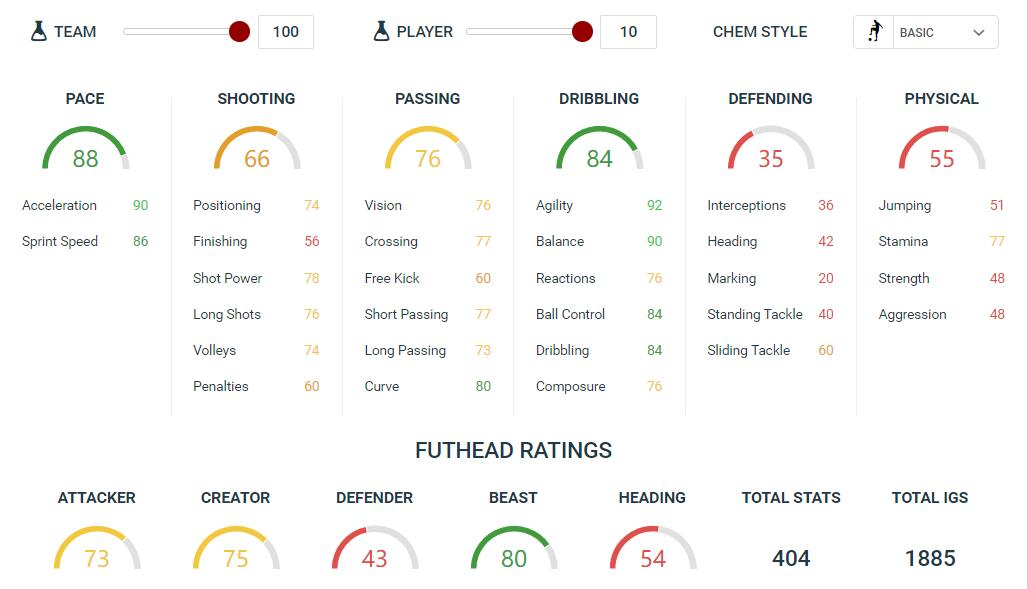
Task: Click the CHEM STYLE label
Action: tap(760, 32)
